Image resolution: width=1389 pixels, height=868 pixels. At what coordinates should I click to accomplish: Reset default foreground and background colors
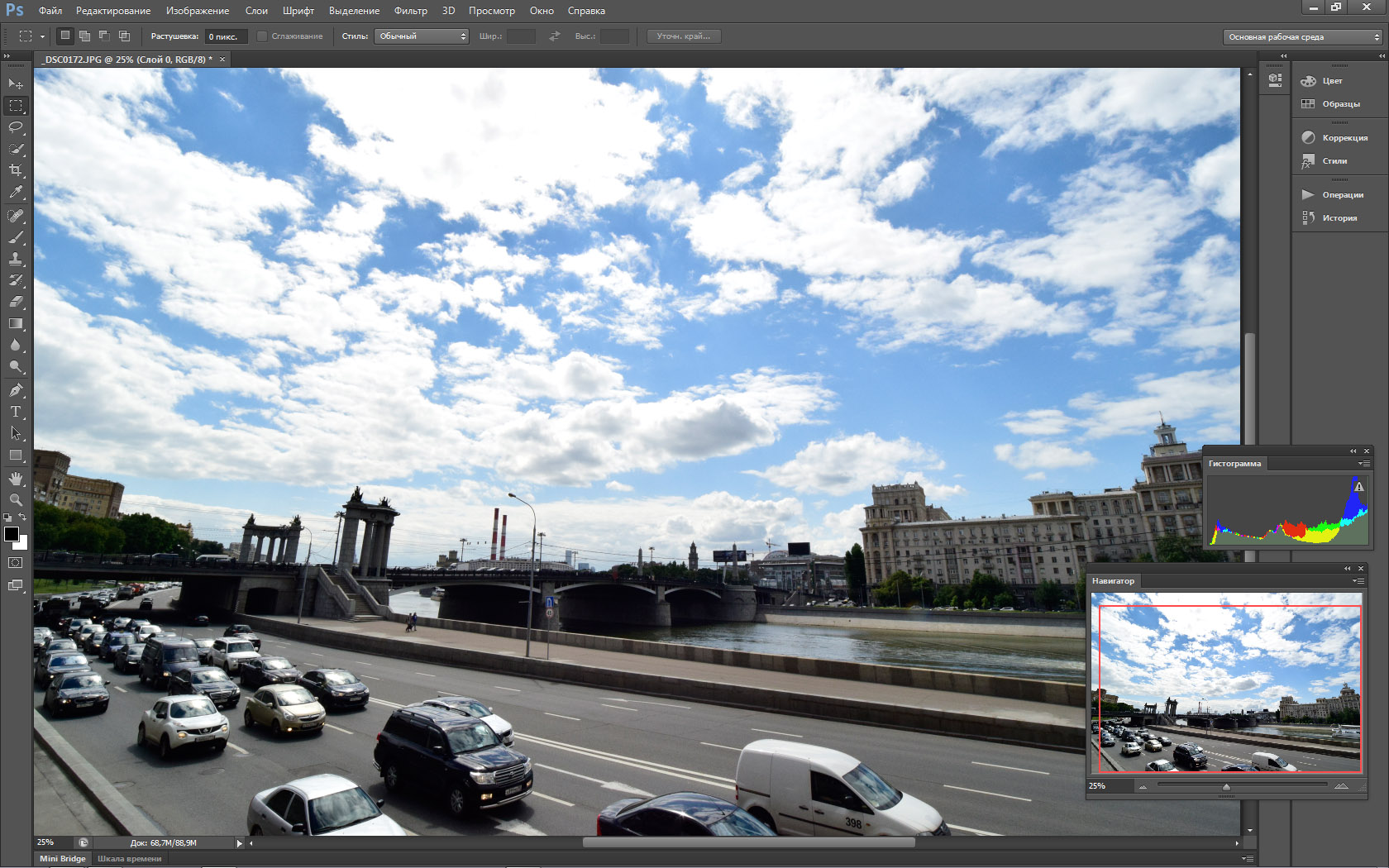(7, 517)
